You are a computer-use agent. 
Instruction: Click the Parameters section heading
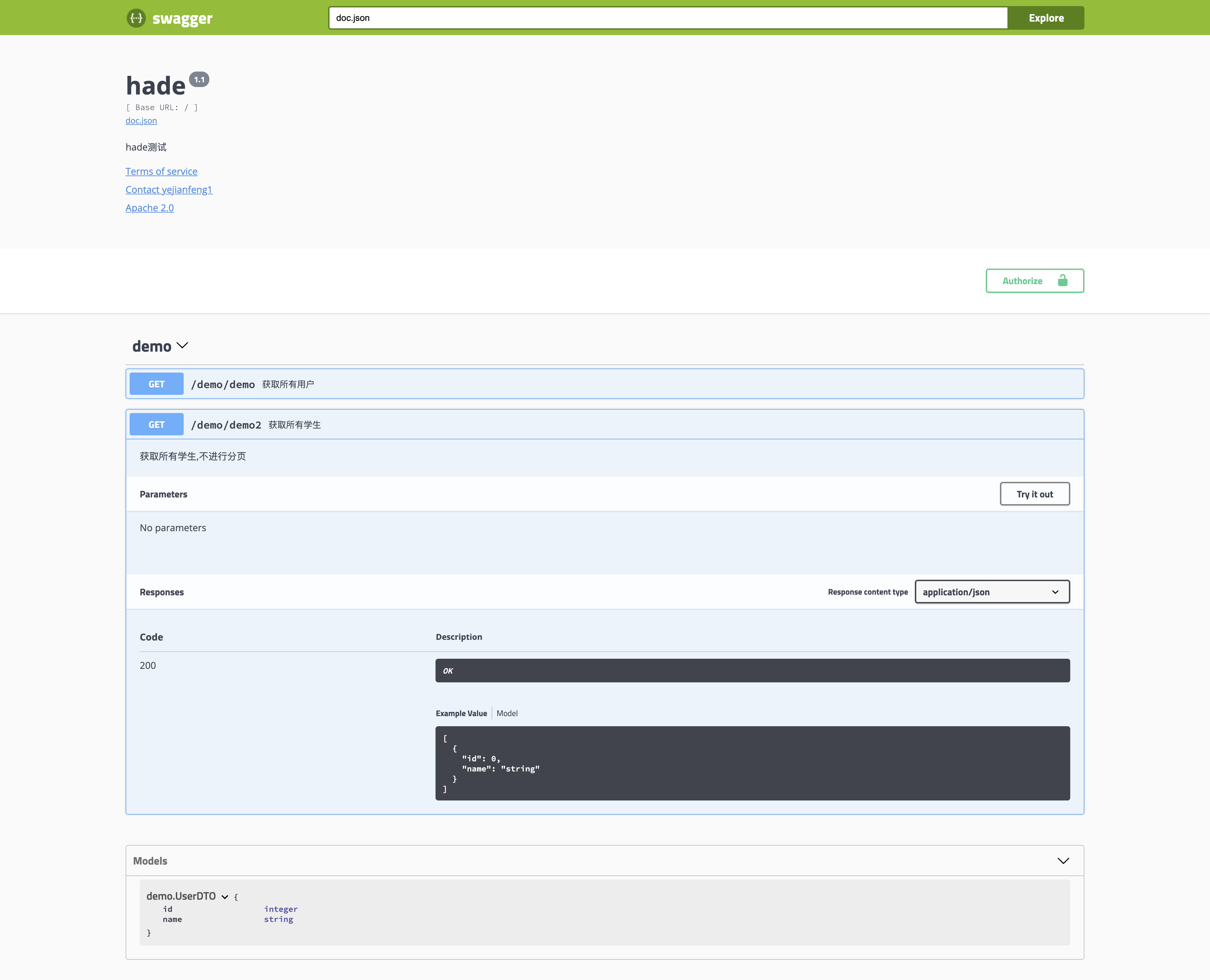click(x=164, y=494)
